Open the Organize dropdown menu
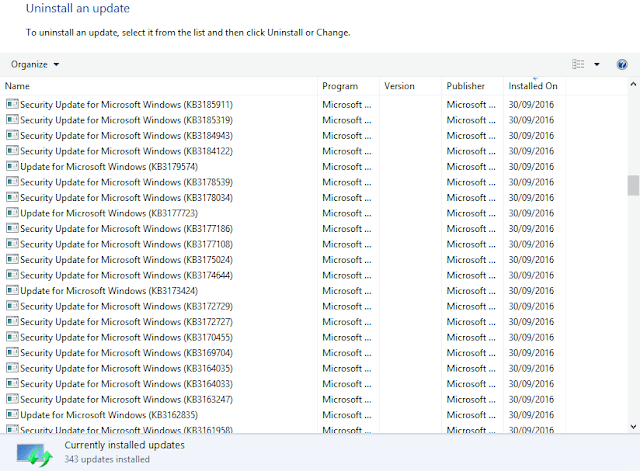640x471 pixels. 35,64
